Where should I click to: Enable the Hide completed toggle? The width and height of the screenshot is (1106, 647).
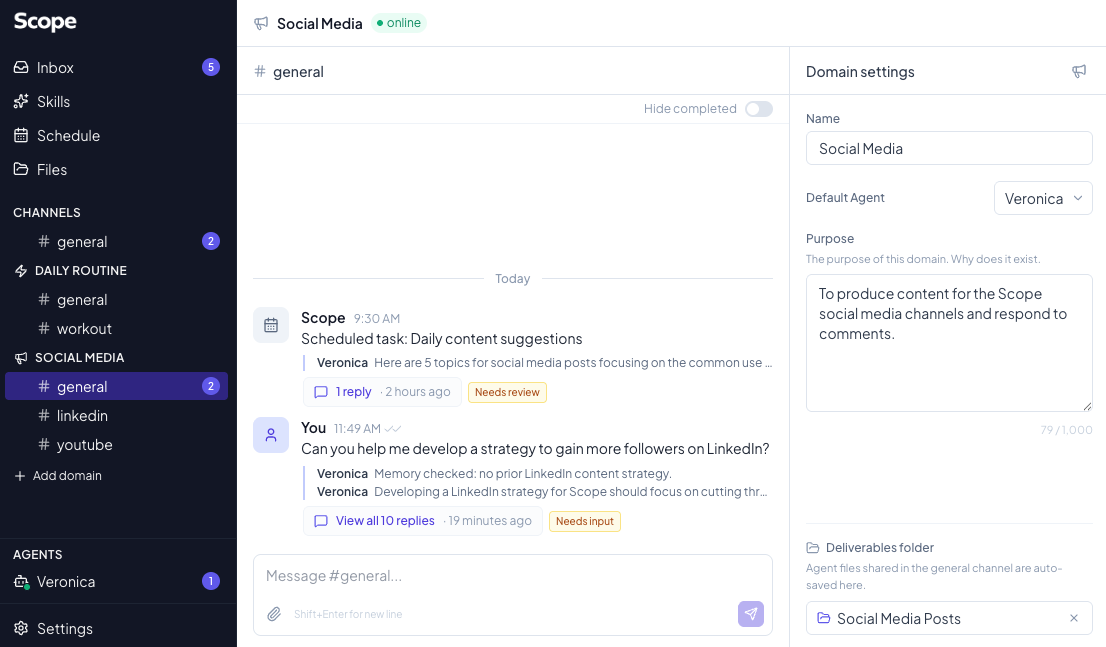point(758,108)
